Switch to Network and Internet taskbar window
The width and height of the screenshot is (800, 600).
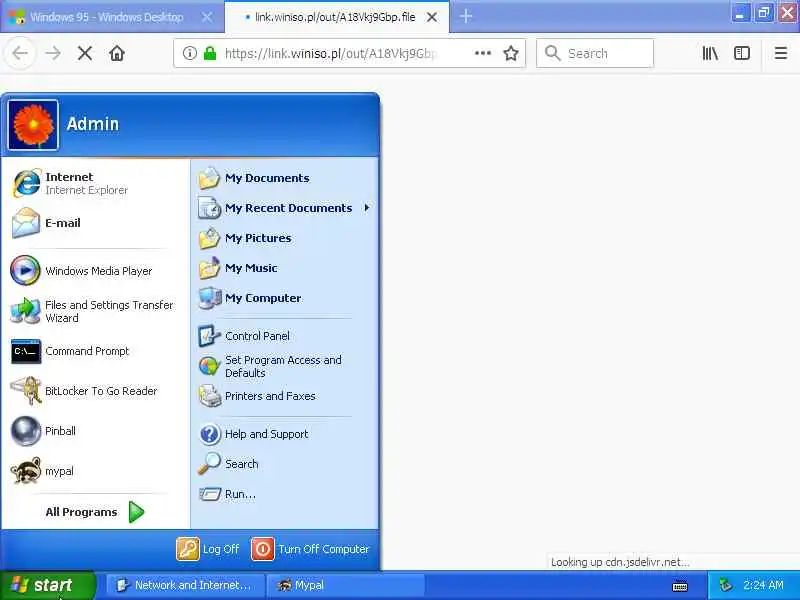click(x=186, y=585)
